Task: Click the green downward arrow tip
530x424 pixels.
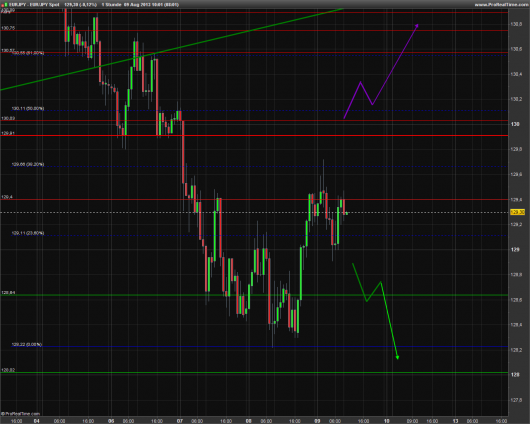Action: pos(398,357)
